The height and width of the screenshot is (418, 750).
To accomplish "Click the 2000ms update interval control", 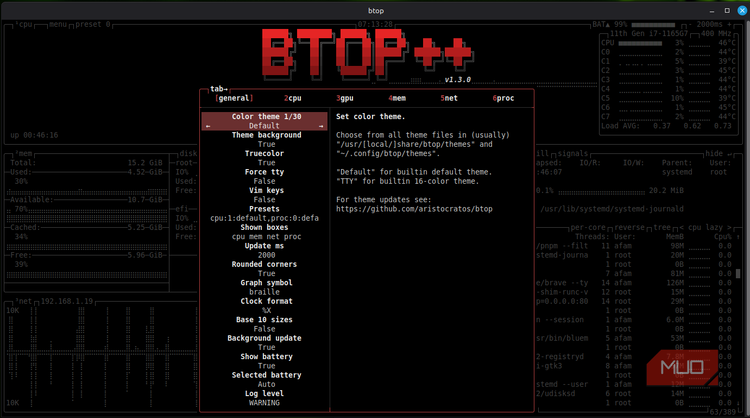I will click(x=710, y=24).
